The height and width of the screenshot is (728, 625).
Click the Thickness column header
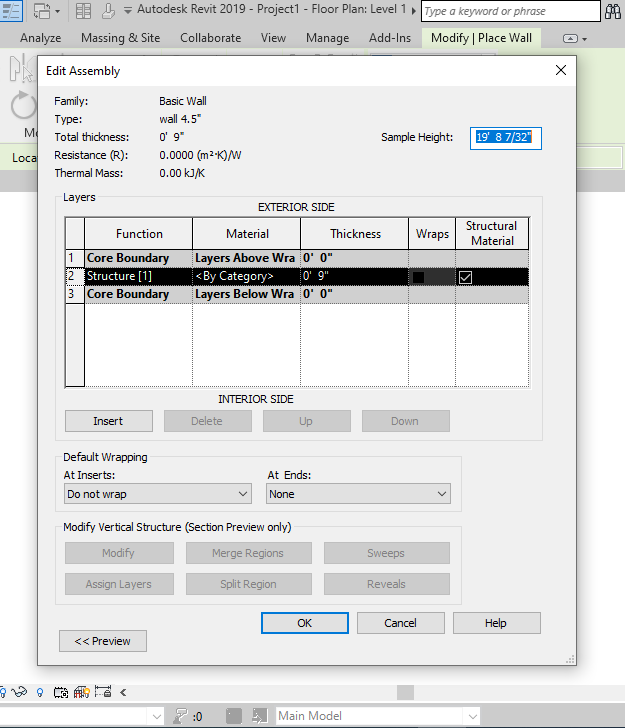[x=355, y=234]
